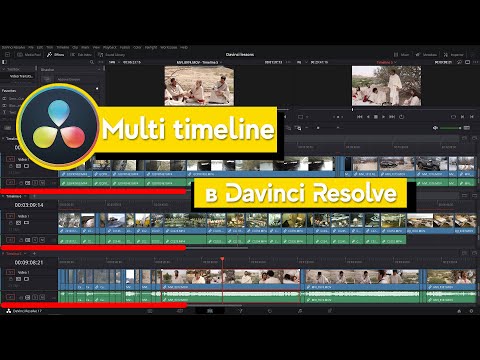Disable Video 1 track in 00:09:08:21 timeline
This screenshot has height=360, width=480.
tap(26, 279)
